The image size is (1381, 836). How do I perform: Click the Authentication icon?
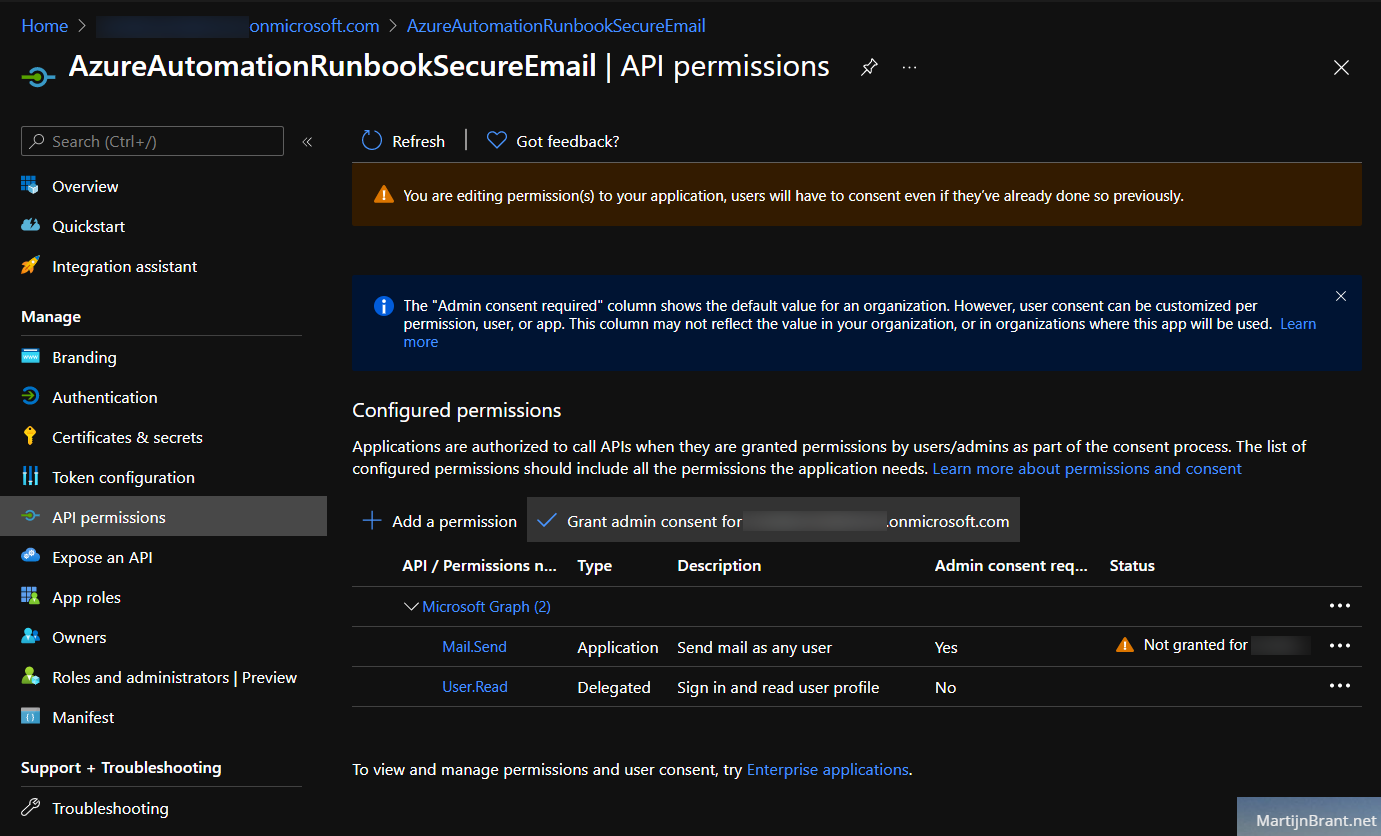(x=30, y=397)
